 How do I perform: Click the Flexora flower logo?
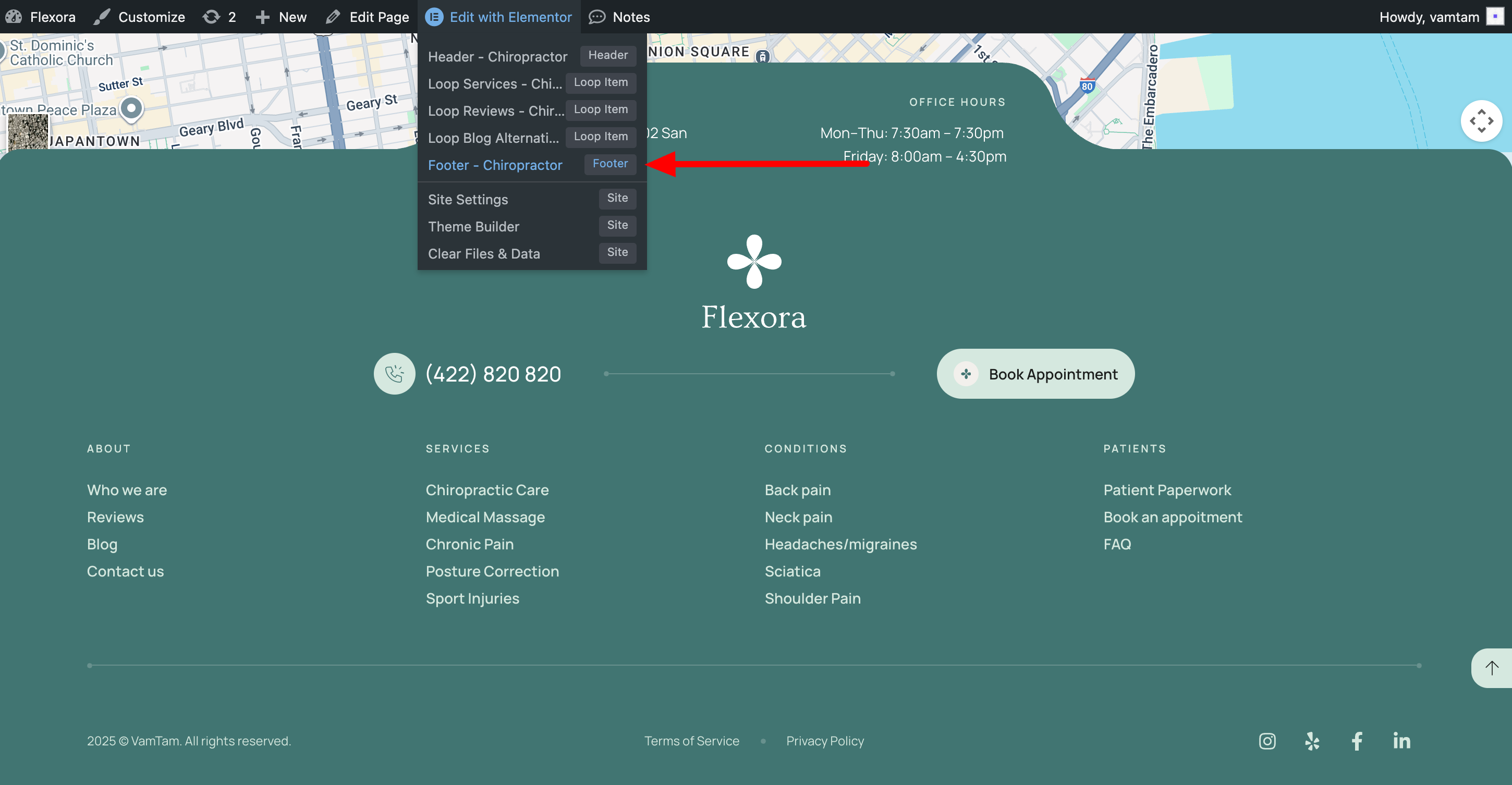tap(754, 262)
